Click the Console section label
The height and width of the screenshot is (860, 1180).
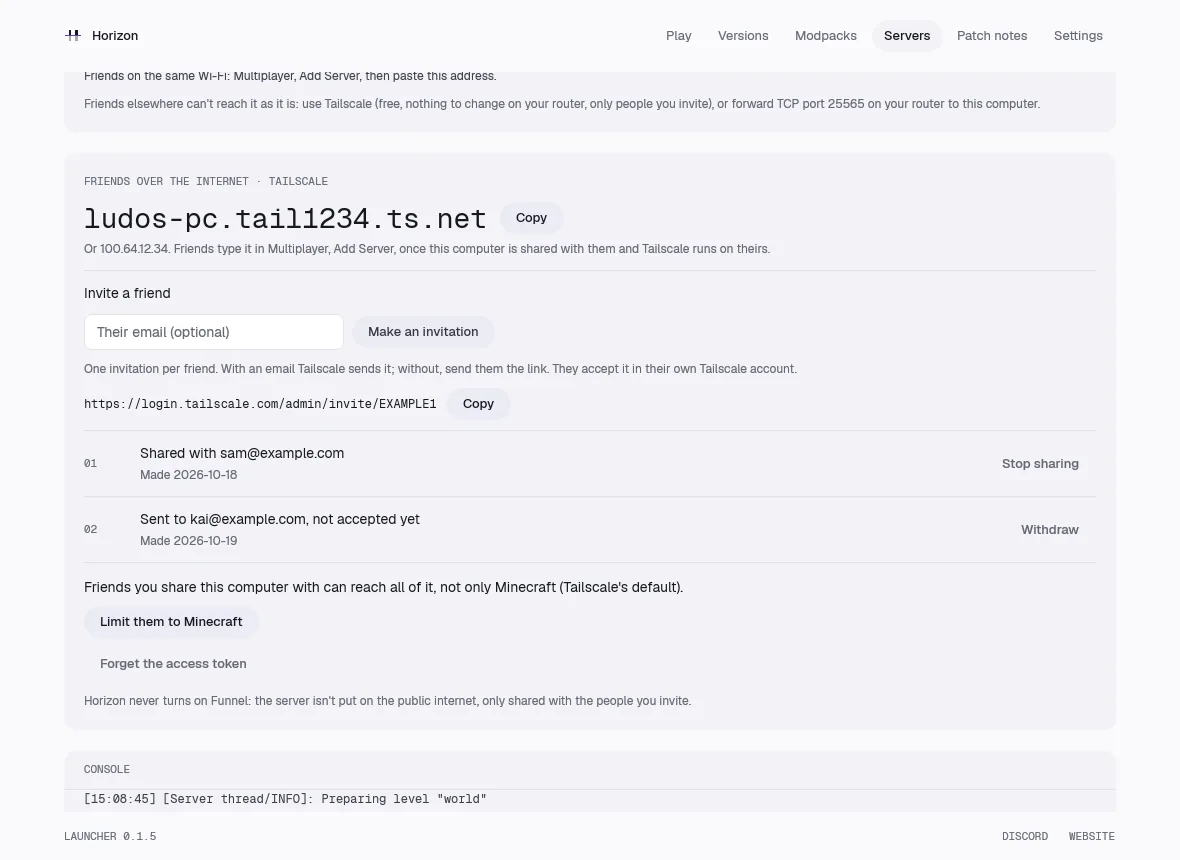click(107, 769)
